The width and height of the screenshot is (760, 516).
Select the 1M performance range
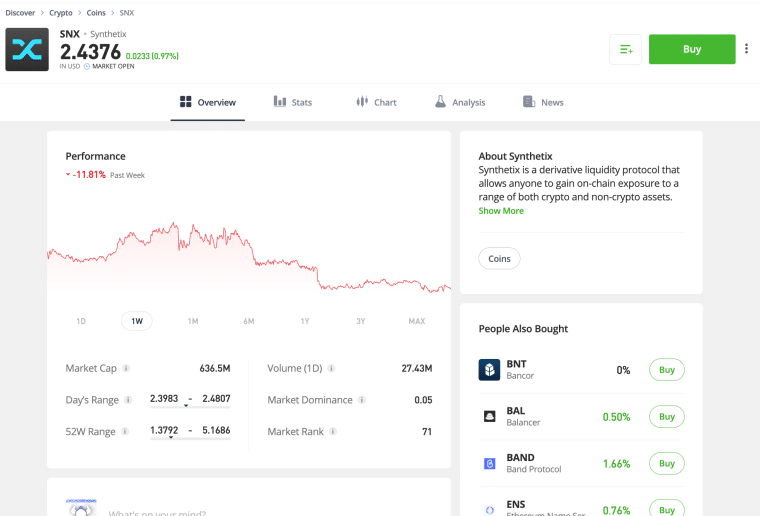(193, 321)
